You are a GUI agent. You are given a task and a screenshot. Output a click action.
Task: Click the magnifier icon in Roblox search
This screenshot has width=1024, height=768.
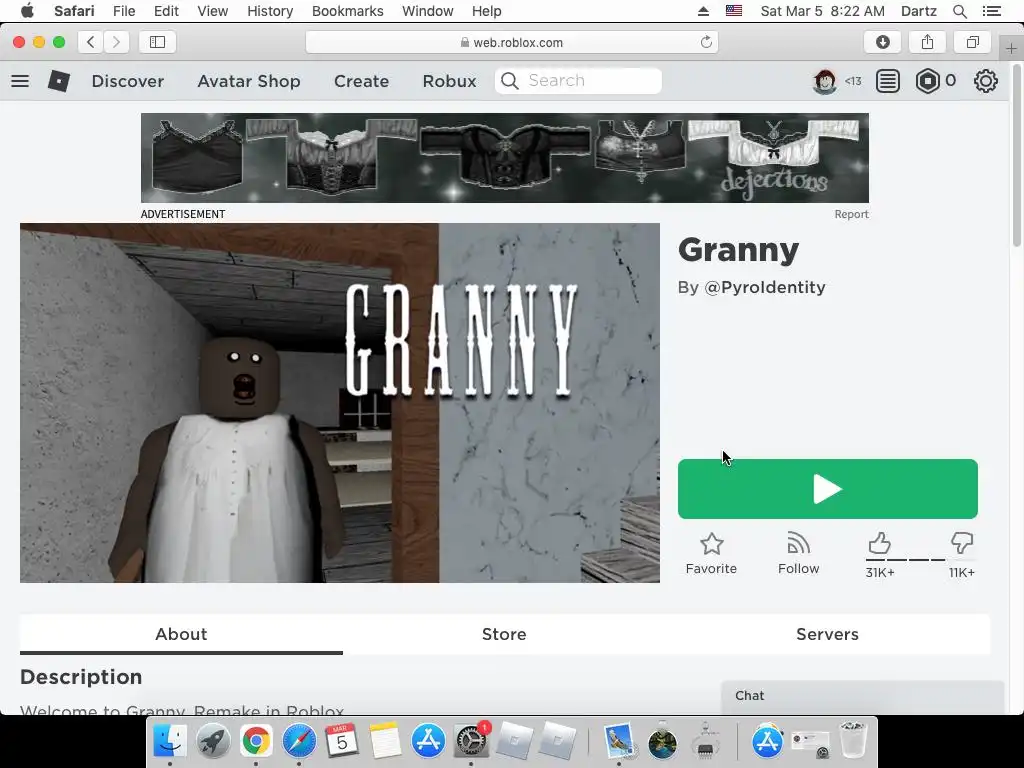[510, 81]
